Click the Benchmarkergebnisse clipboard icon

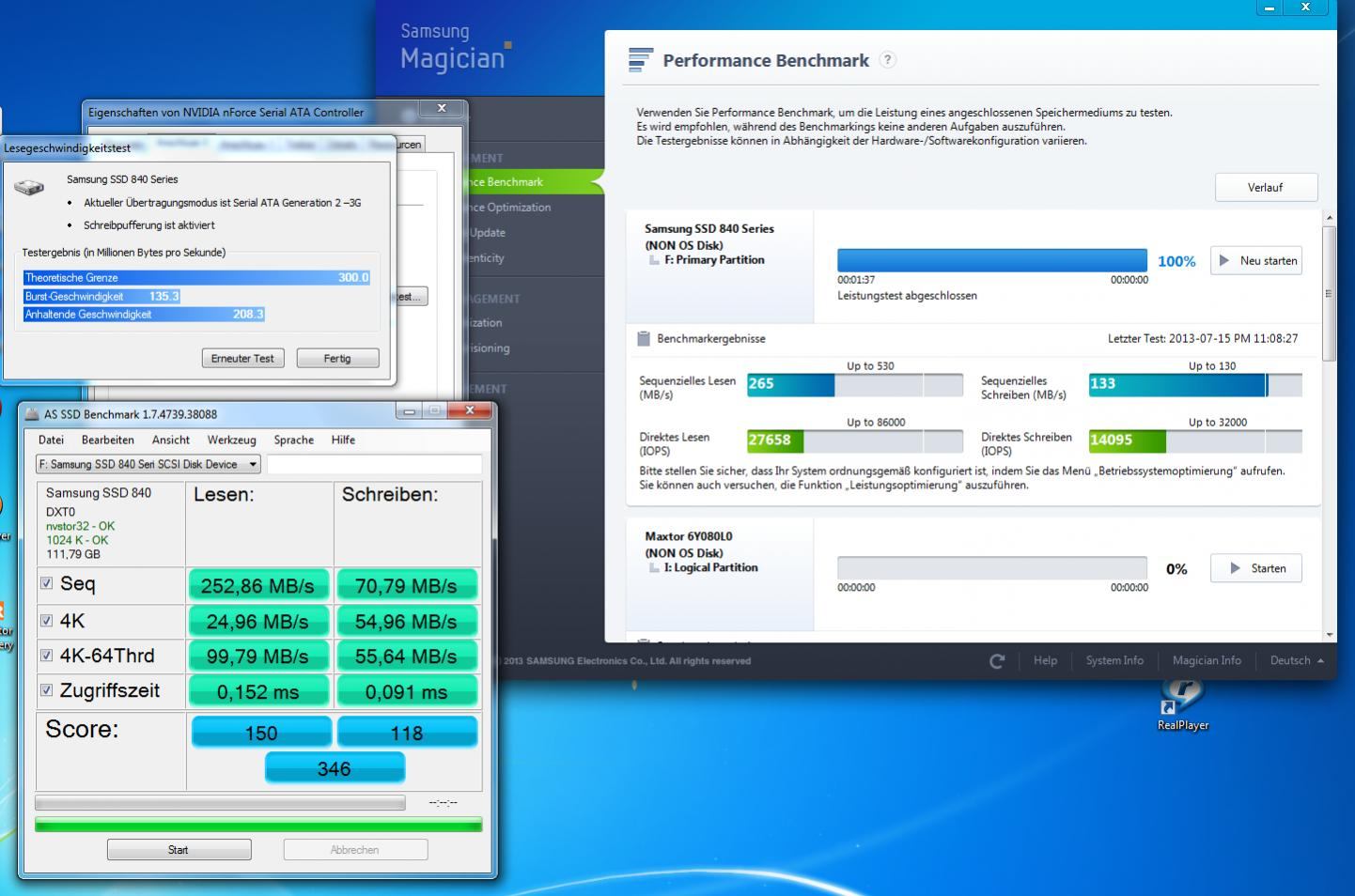(x=644, y=338)
